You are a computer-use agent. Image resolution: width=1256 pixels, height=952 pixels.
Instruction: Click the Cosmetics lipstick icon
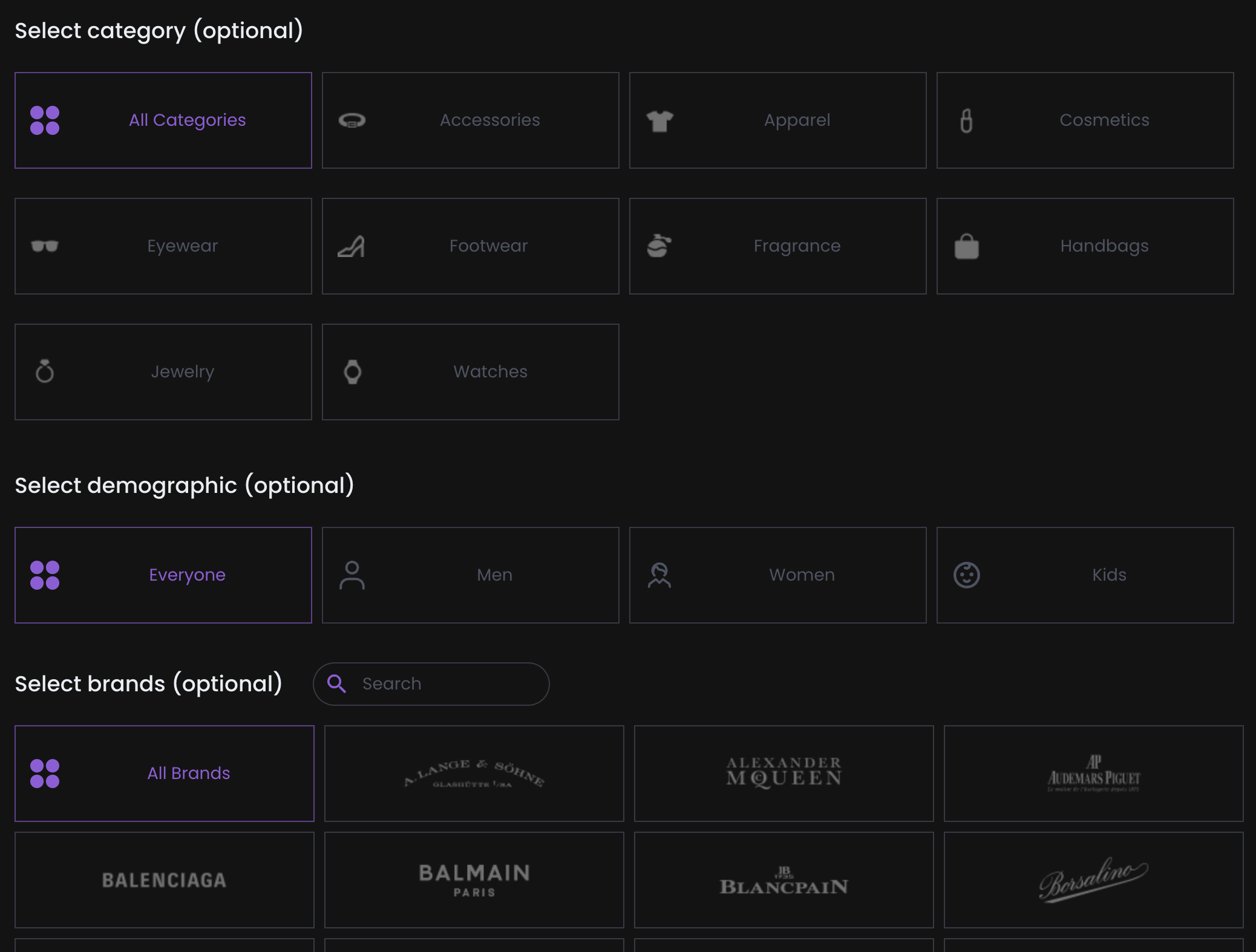[966, 120]
